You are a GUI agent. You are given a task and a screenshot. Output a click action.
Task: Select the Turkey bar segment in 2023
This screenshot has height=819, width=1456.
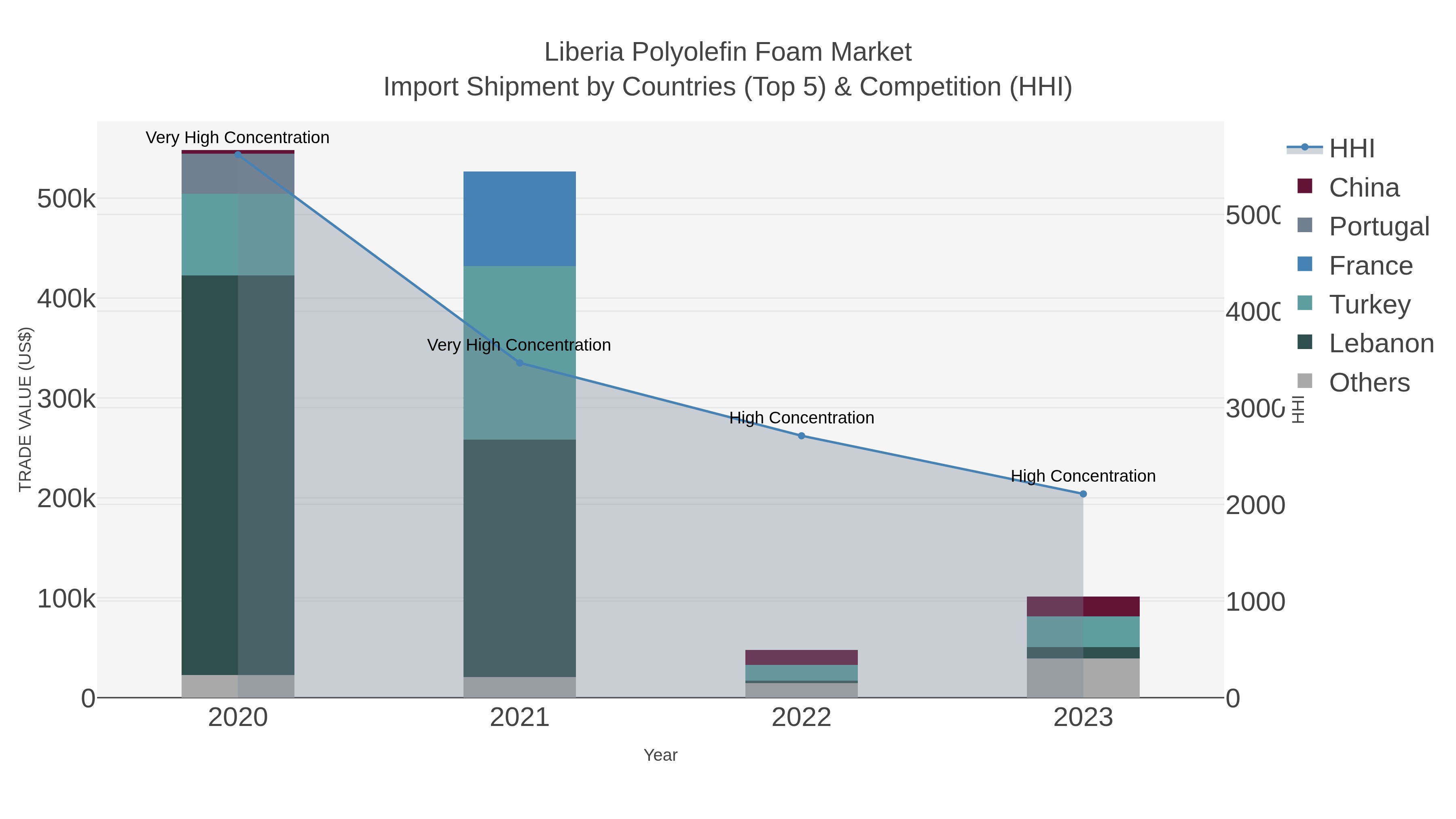(x=1083, y=632)
